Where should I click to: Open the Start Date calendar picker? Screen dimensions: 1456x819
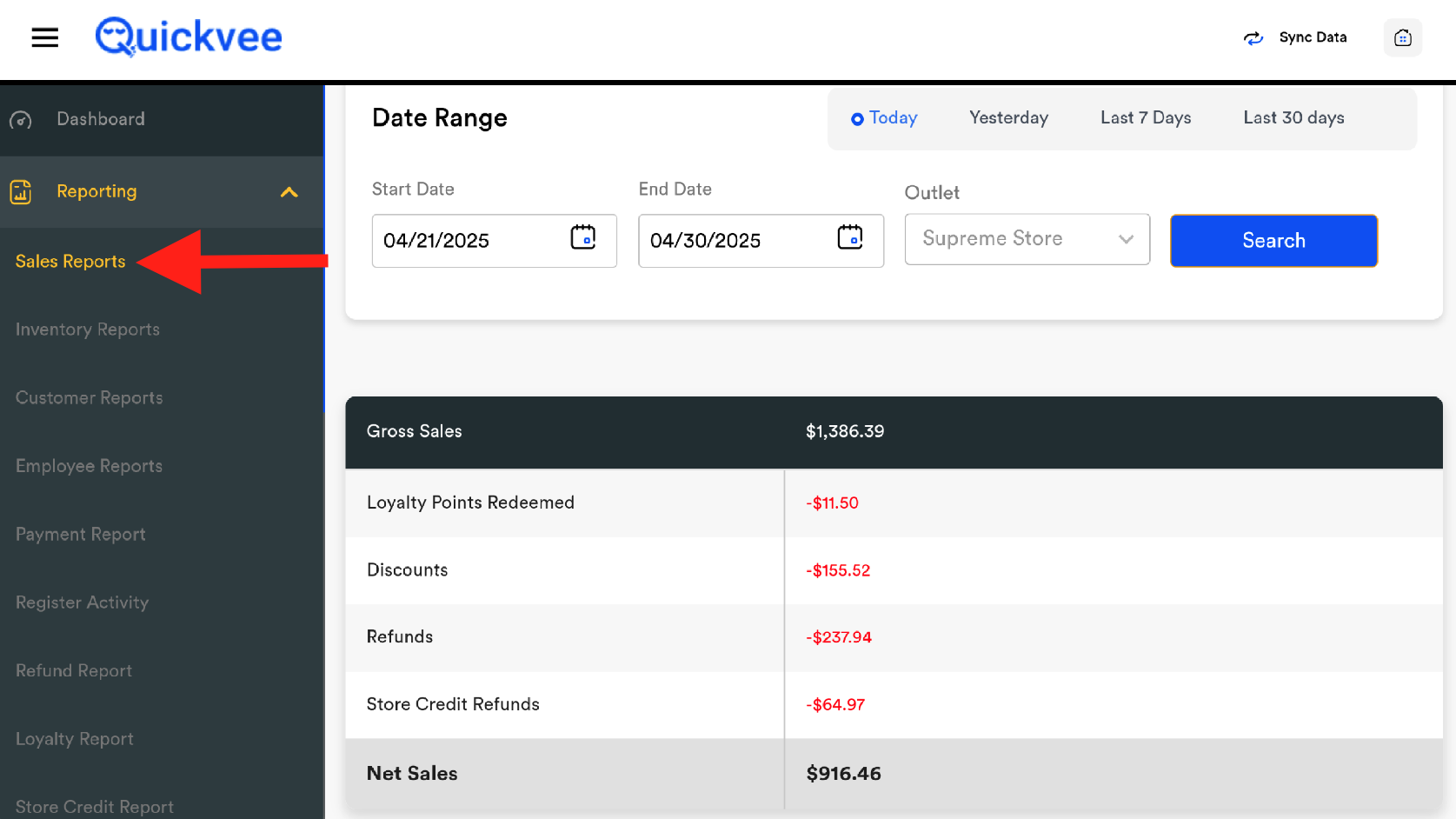(x=582, y=237)
